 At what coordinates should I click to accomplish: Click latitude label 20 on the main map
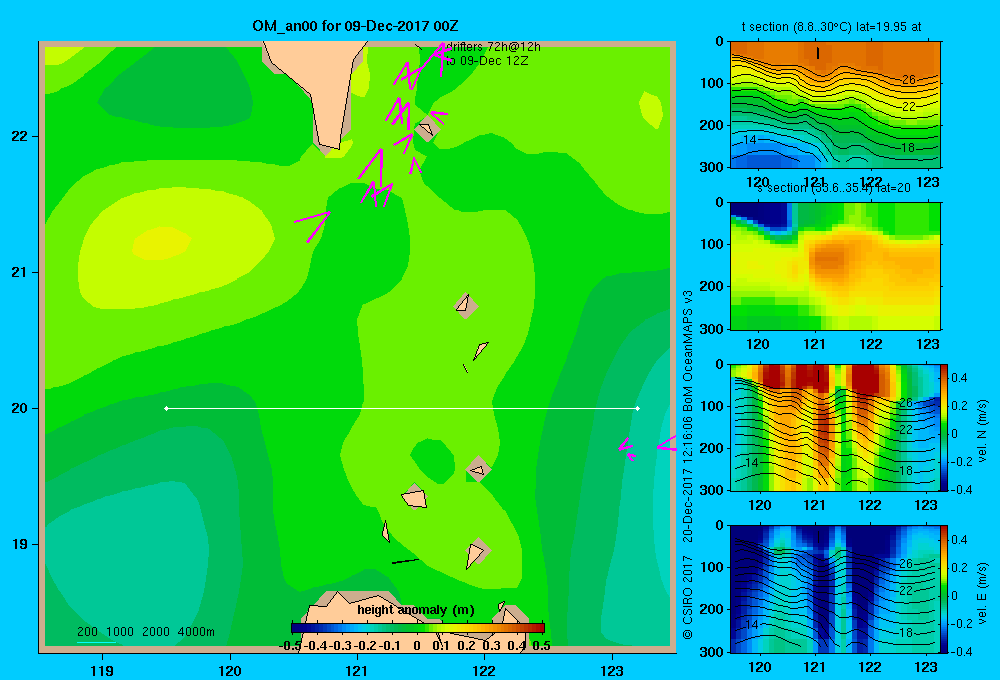20,408
